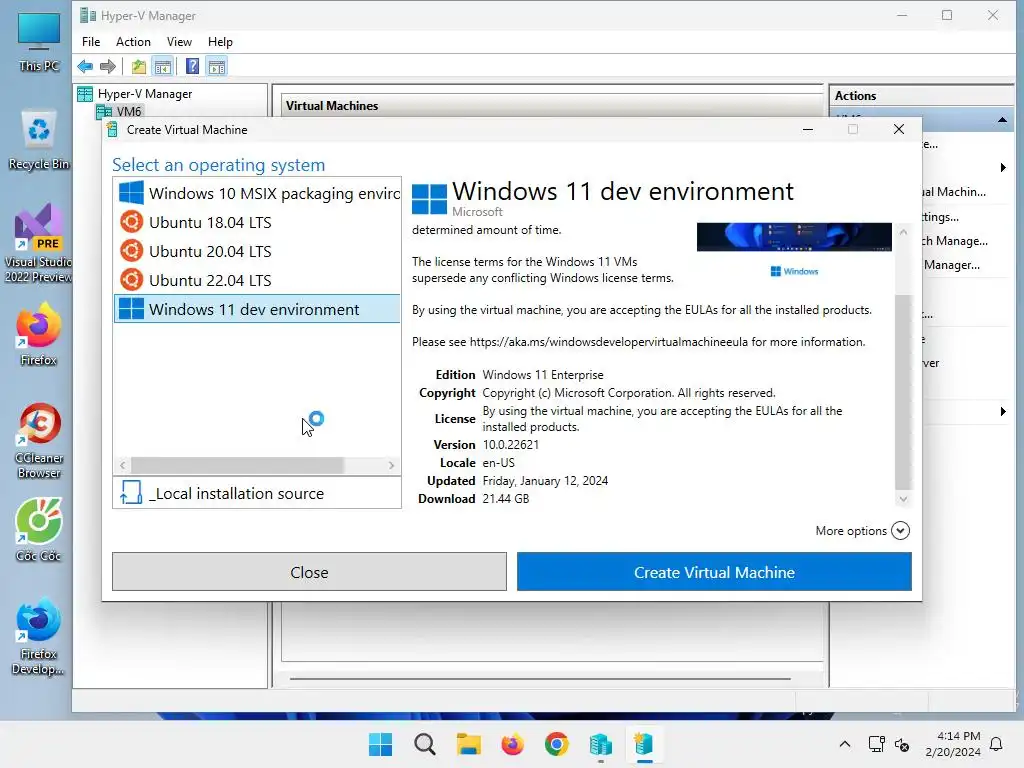Click the Back arrow in Hyper-V toolbar
The height and width of the screenshot is (768, 1024).
pos(85,67)
